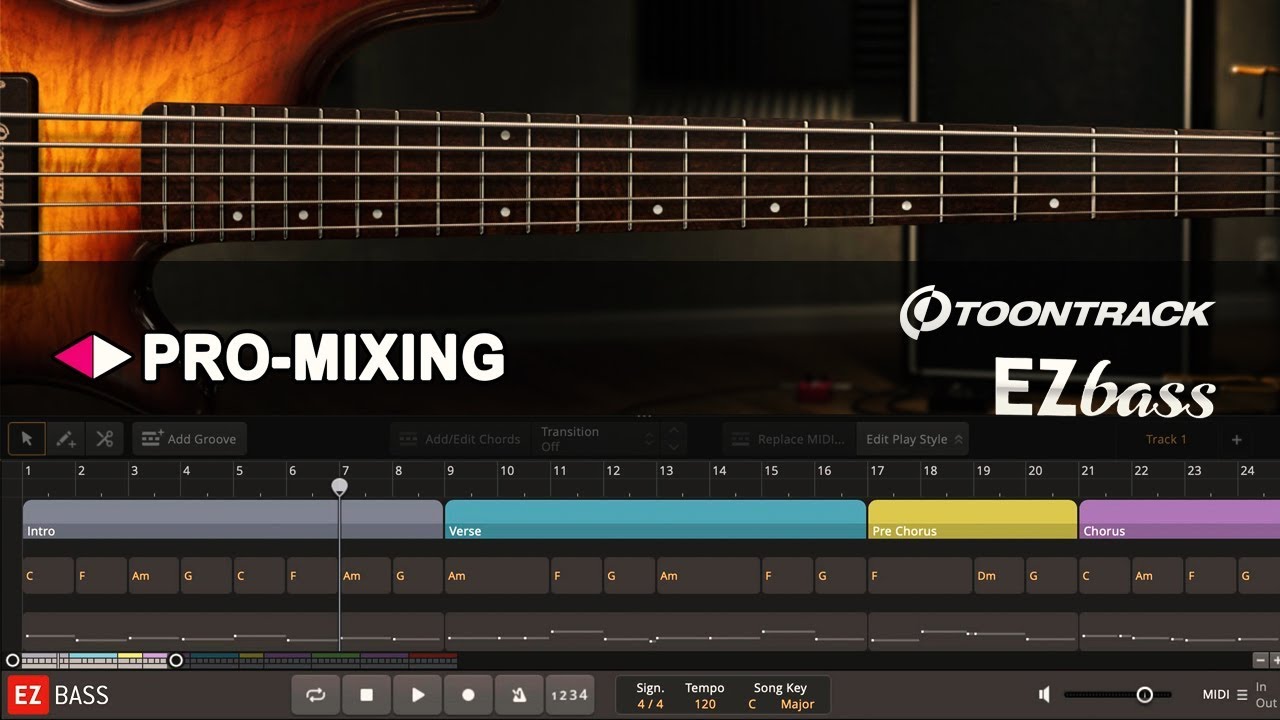Mute output with the speaker icon
The height and width of the screenshot is (720, 1280).
coord(1044,695)
